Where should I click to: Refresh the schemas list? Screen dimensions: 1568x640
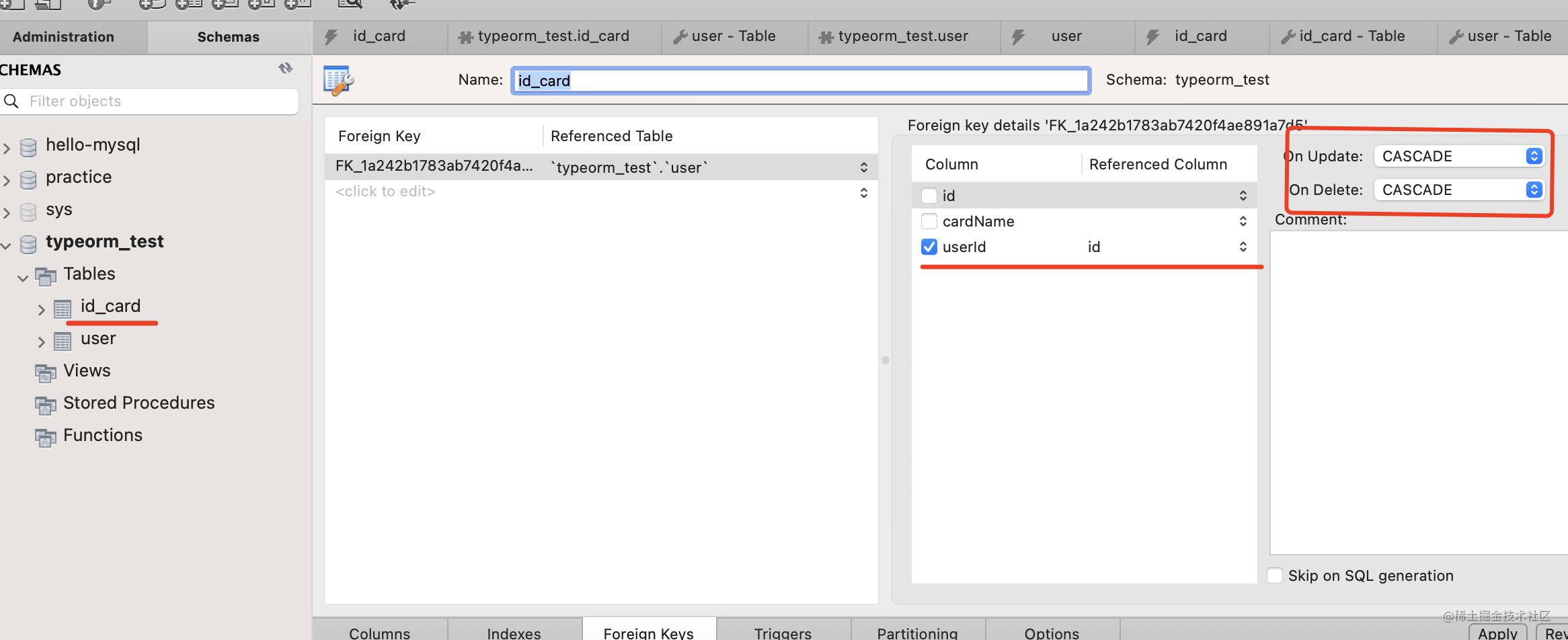coord(286,69)
